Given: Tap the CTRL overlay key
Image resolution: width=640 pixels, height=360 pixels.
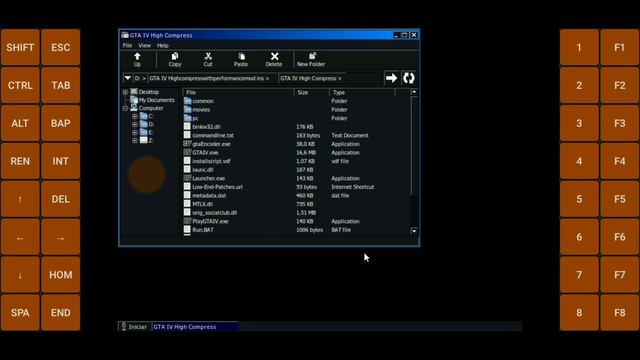Looking at the screenshot, I should click(x=20, y=85).
